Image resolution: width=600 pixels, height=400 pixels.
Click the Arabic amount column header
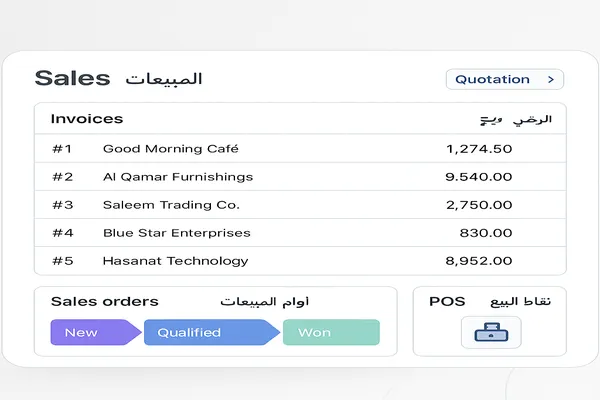[516, 119]
